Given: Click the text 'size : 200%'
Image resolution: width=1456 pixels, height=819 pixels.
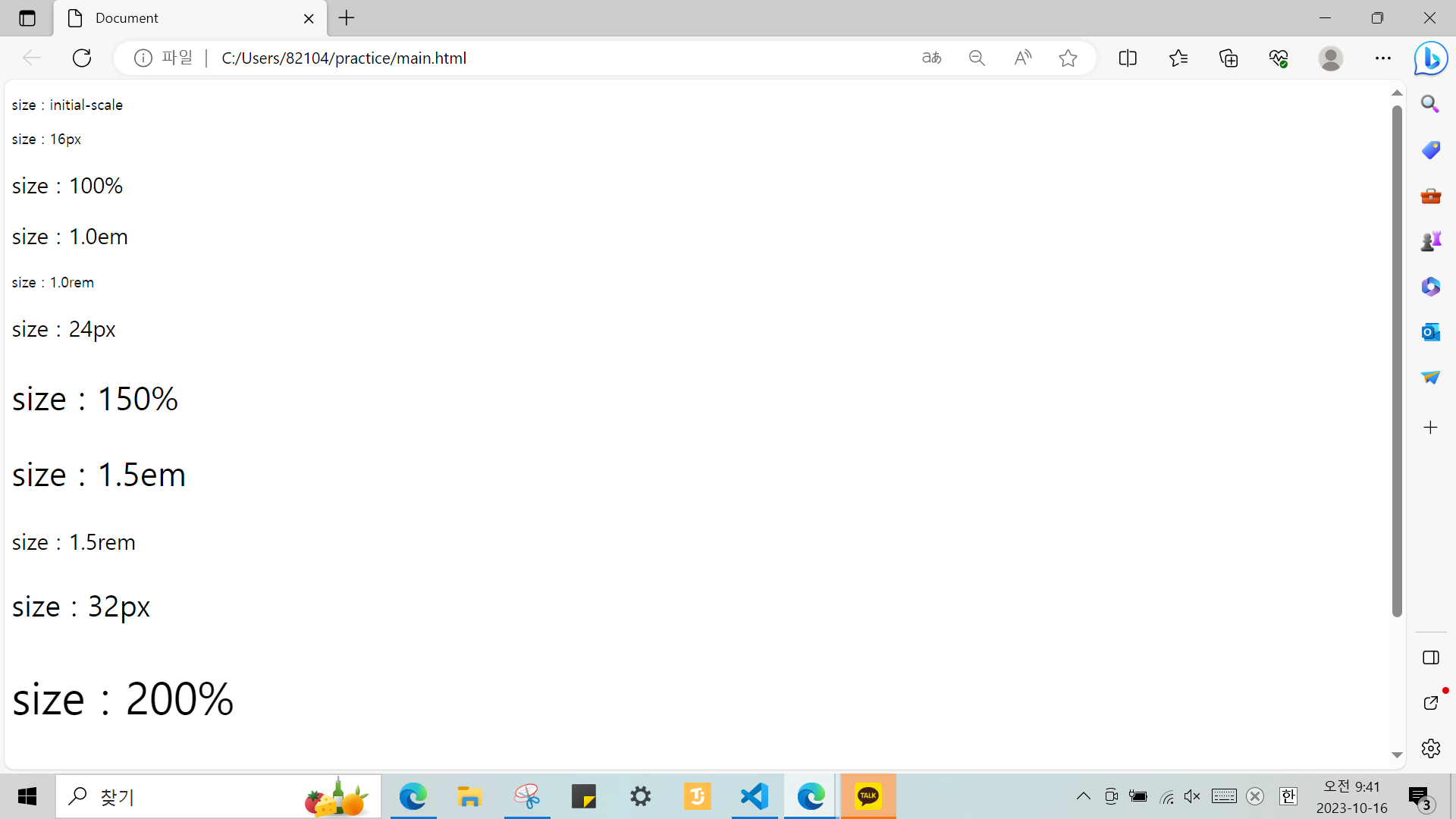Looking at the screenshot, I should [123, 698].
